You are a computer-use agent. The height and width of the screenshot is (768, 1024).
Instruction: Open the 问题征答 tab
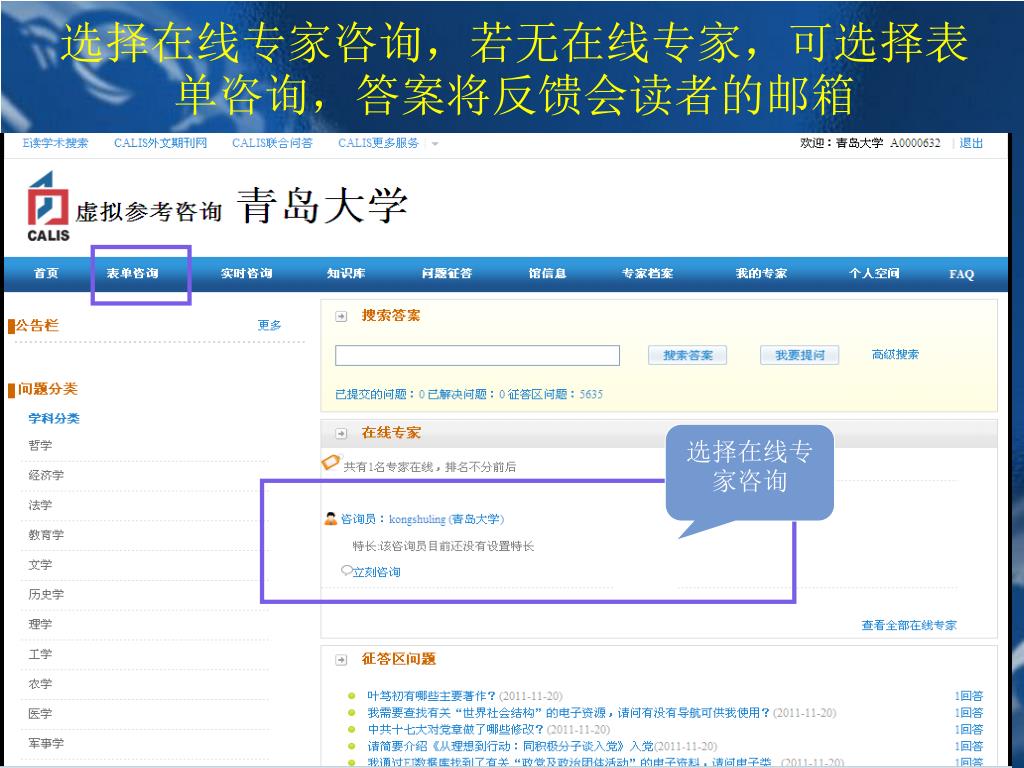447,274
